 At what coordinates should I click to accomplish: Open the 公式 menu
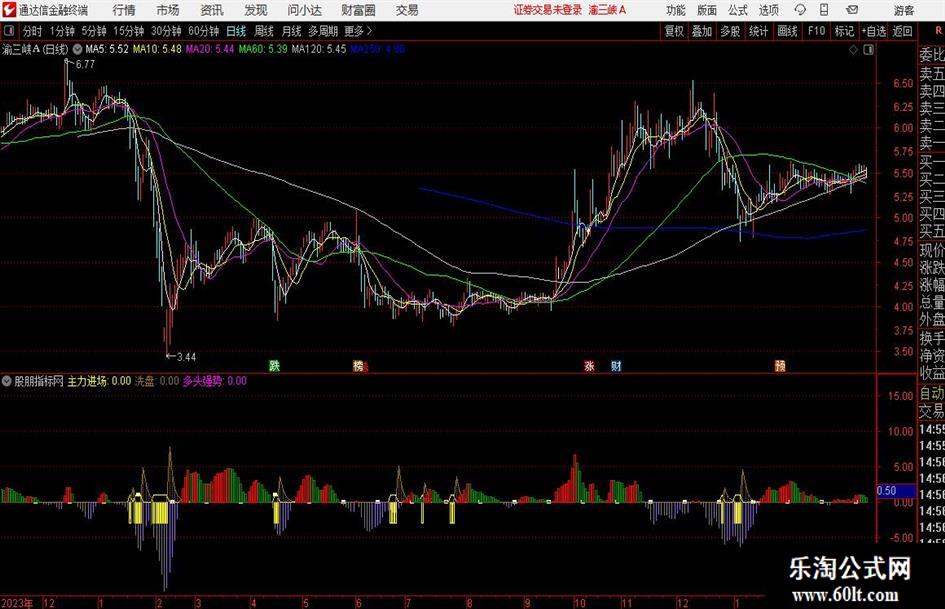(x=738, y=10)
